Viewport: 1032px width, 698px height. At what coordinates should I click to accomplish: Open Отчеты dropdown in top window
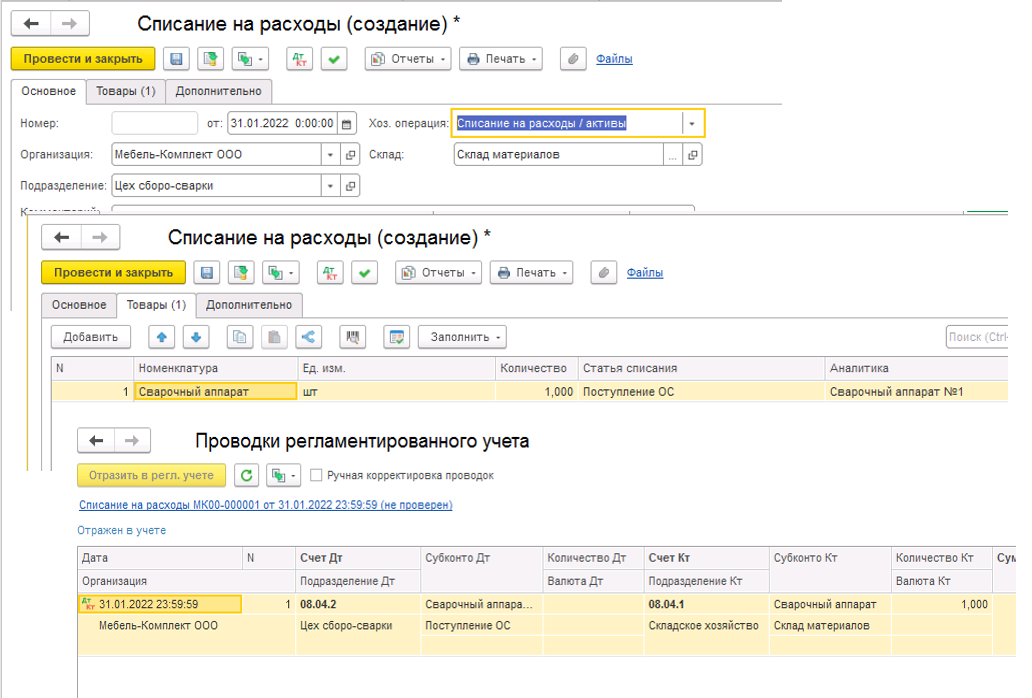(408, 59)
